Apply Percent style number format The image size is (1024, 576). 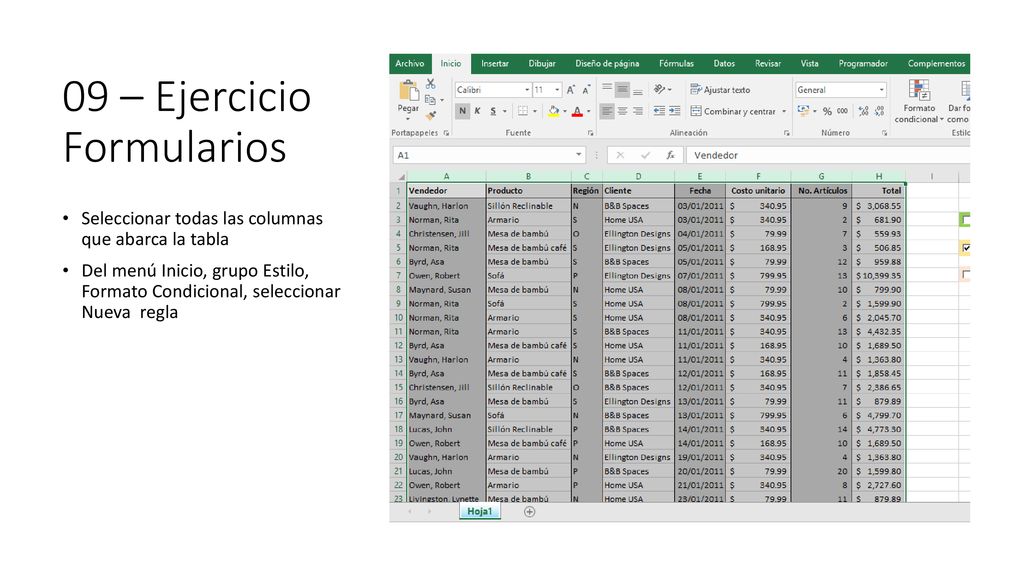click(x=827, y=112)
